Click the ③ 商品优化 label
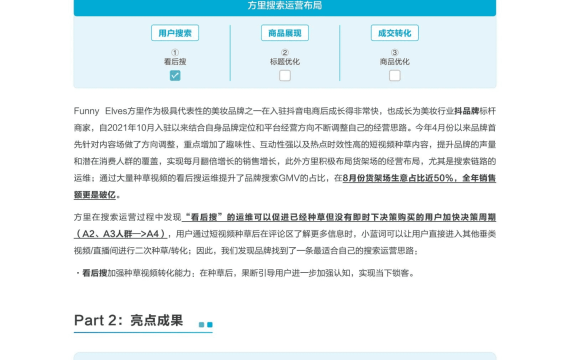The height and width of the screenshot is (360, 570). [395, 57]
